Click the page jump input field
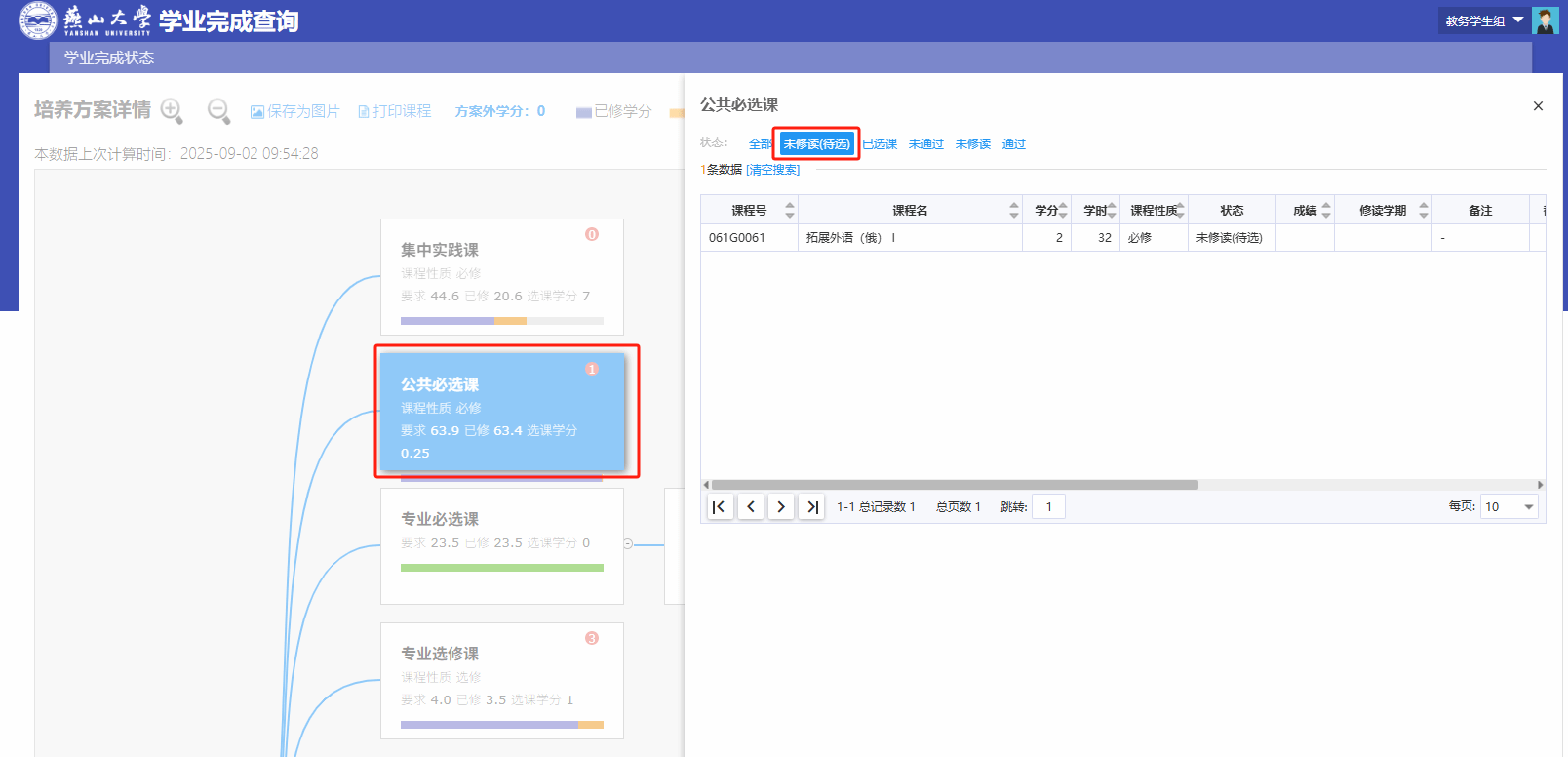Viewport: 1568px width, 757px height. click(1048, 507)
